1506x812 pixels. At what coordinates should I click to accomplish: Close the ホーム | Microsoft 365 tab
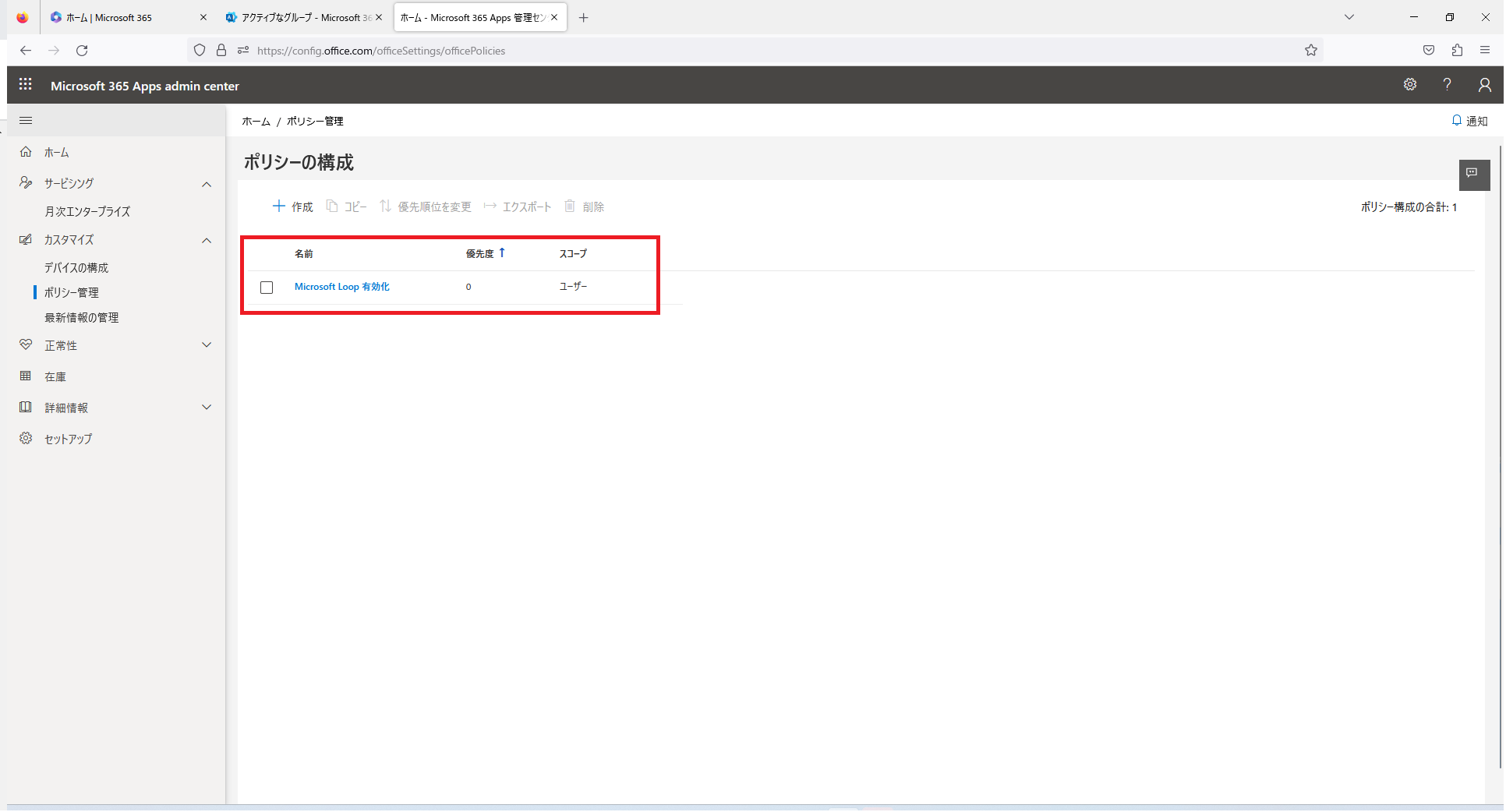point(203,17)
